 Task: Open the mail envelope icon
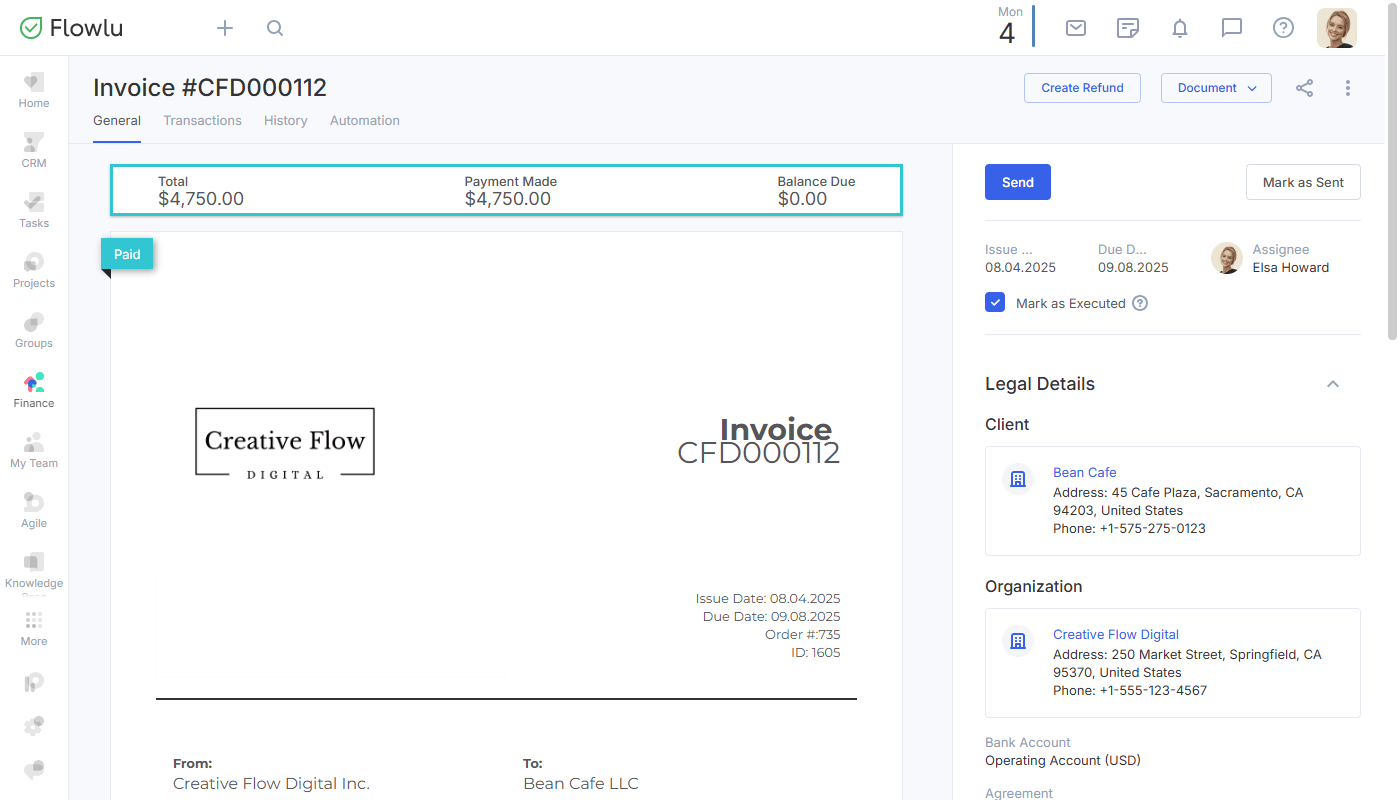pyautogui.click(x=1076, y=28)
